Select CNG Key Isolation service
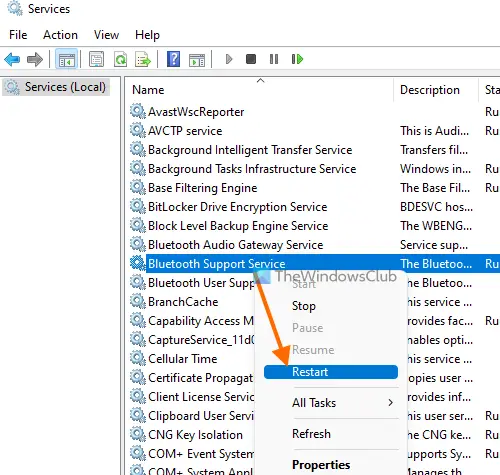500x475 pixels. 195,435
